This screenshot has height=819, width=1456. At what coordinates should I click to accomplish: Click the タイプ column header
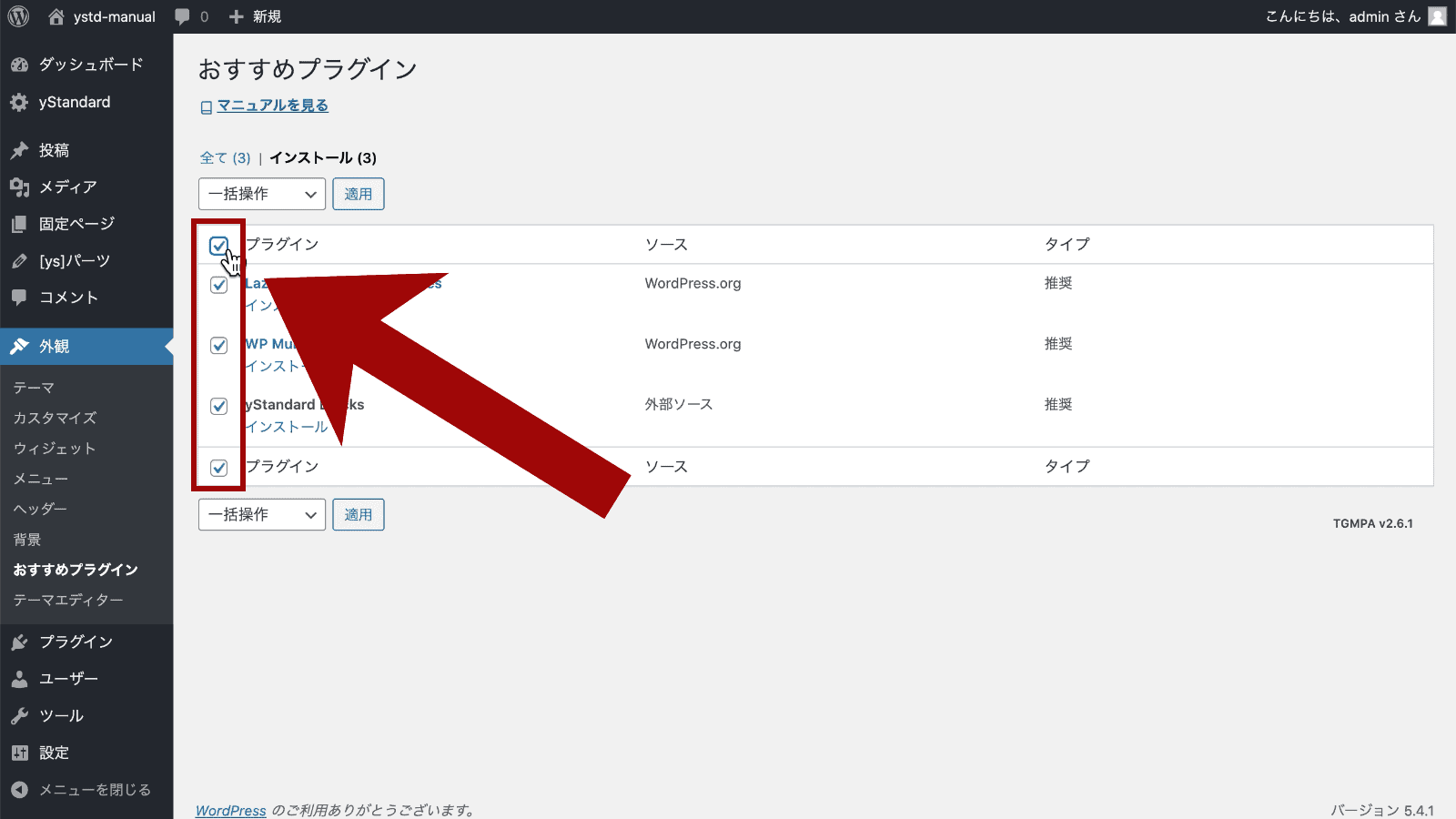[x=1067, y=244]
